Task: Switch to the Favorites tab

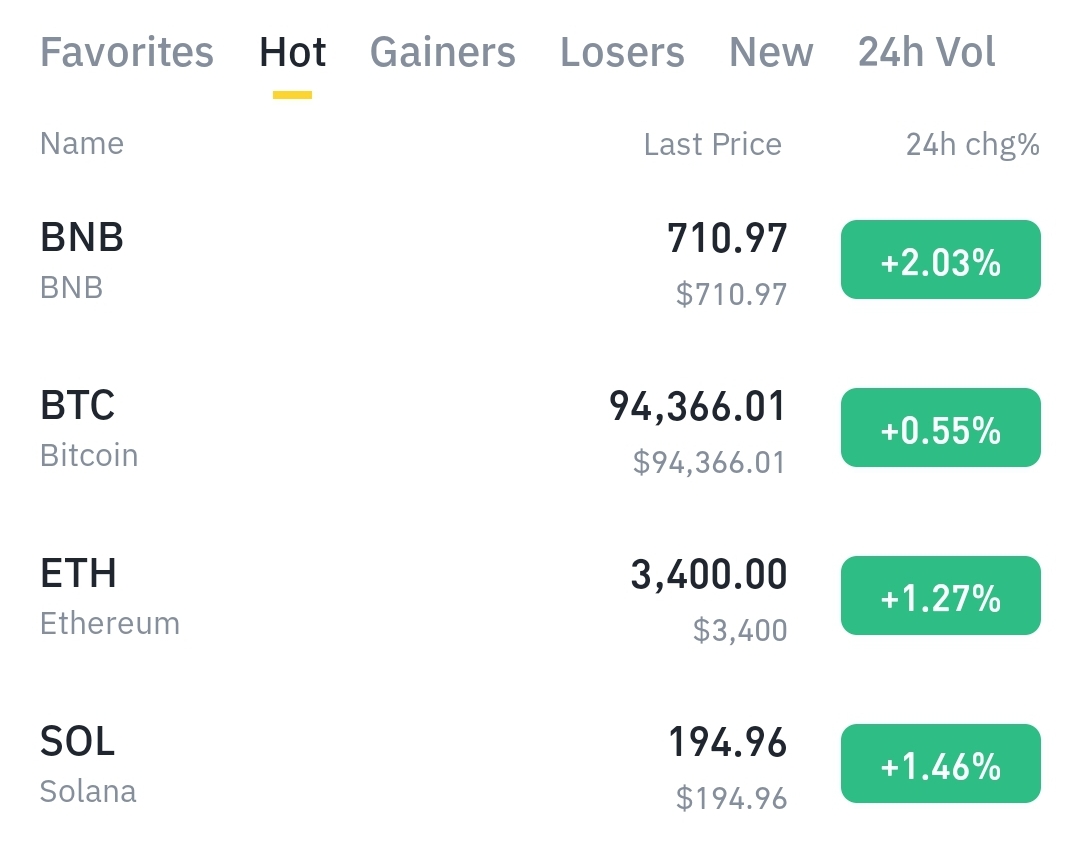Action: point(127,52)
